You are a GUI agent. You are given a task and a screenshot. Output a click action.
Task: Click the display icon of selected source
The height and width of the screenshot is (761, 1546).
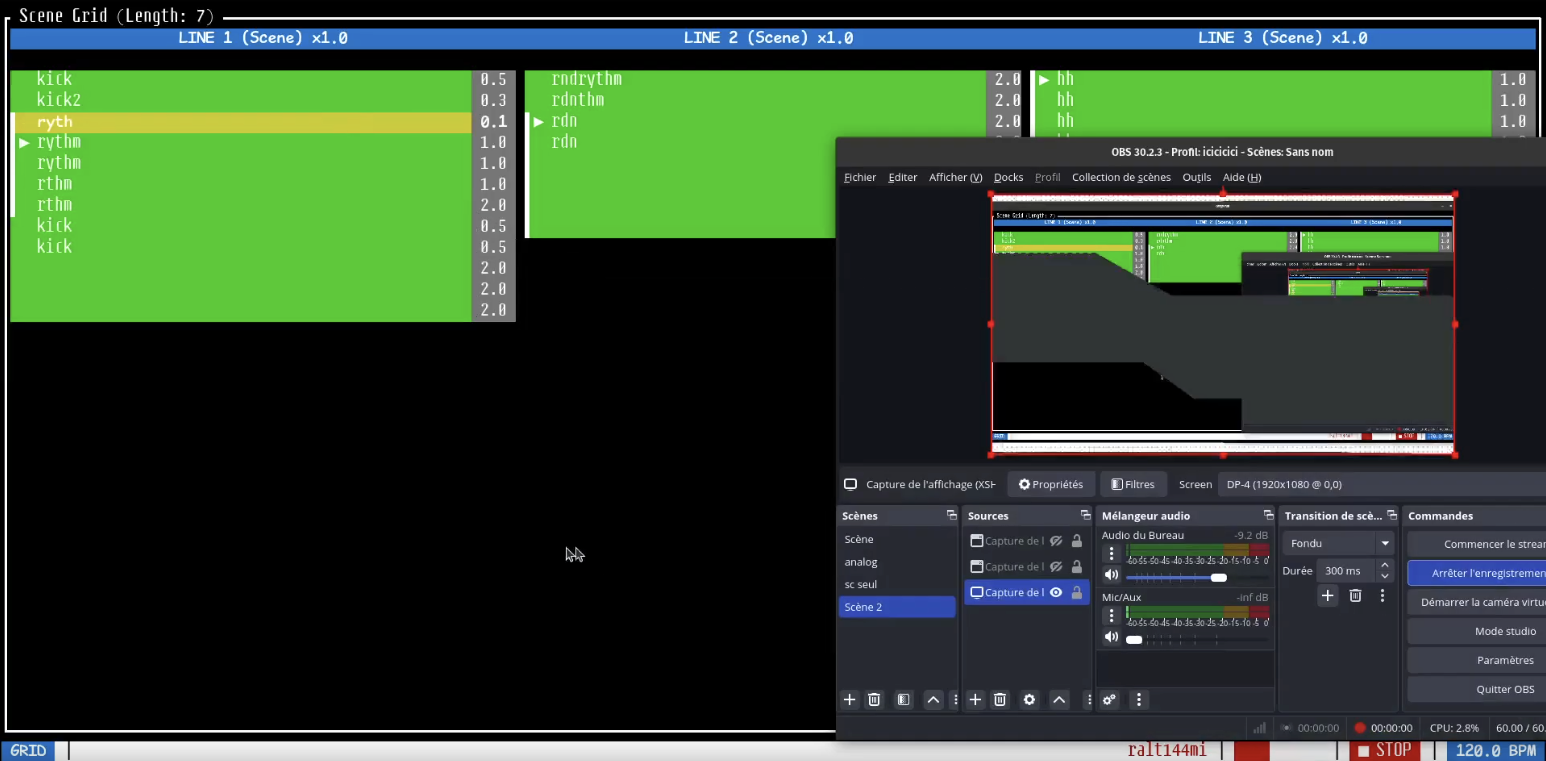click(977, 592)
